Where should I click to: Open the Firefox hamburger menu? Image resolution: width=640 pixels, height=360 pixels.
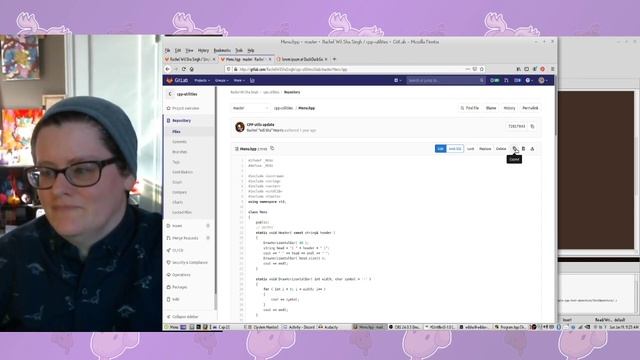[x=552, y=69]
